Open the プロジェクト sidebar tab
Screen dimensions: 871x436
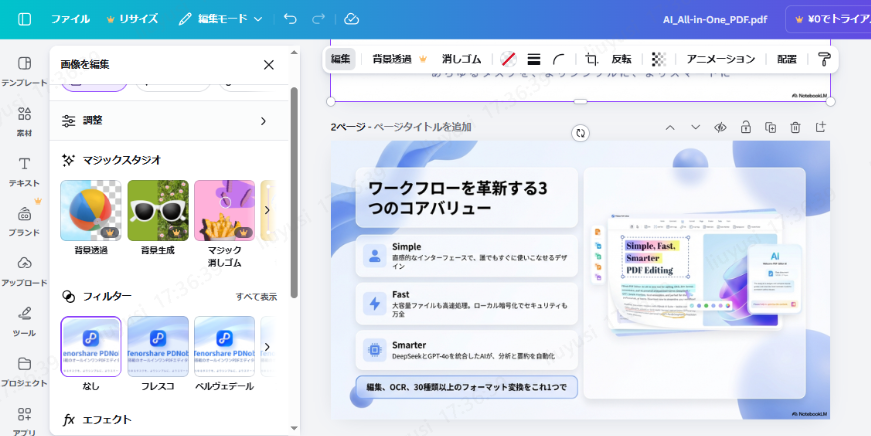(24, 372)
